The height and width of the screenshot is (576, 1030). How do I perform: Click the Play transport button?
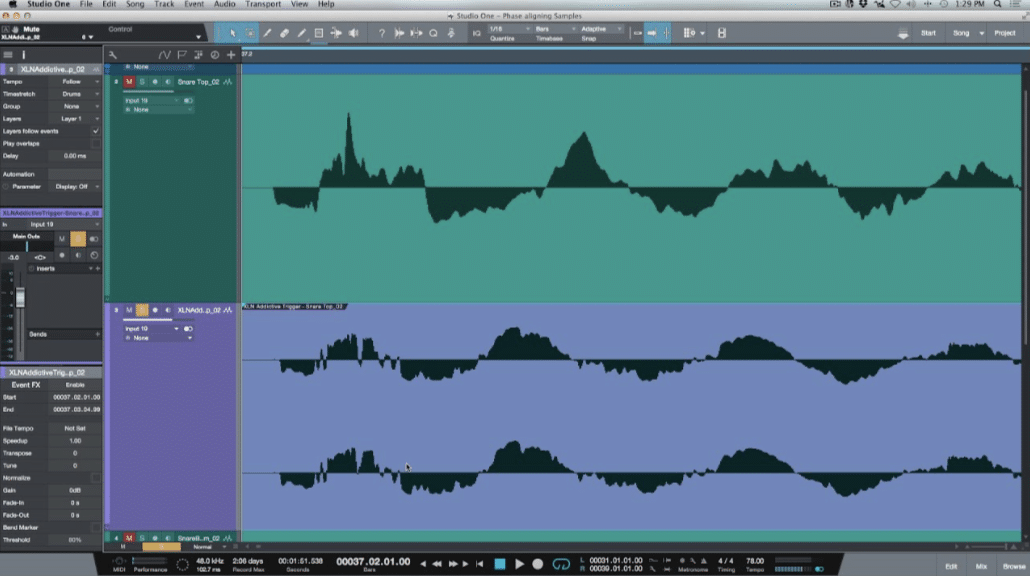(519, 564)
